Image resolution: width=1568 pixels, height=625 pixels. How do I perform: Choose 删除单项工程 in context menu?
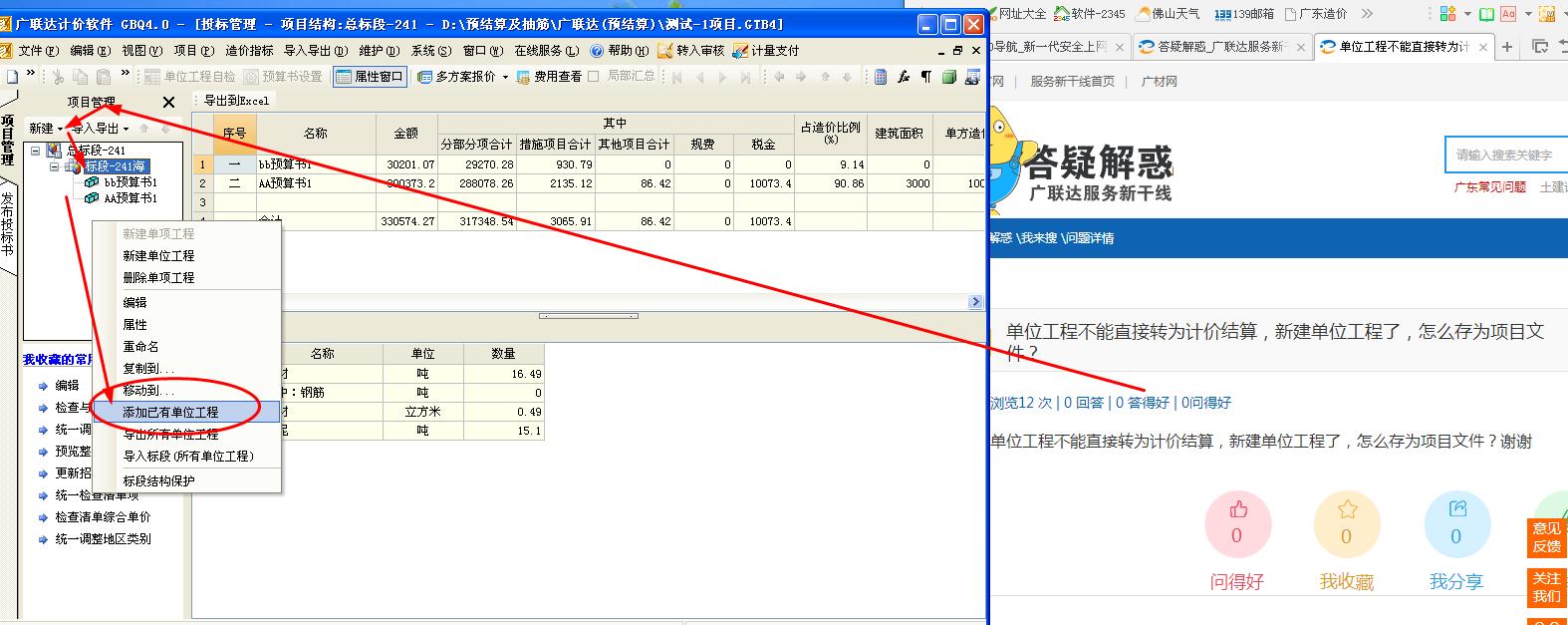click(x=158, y=278)
